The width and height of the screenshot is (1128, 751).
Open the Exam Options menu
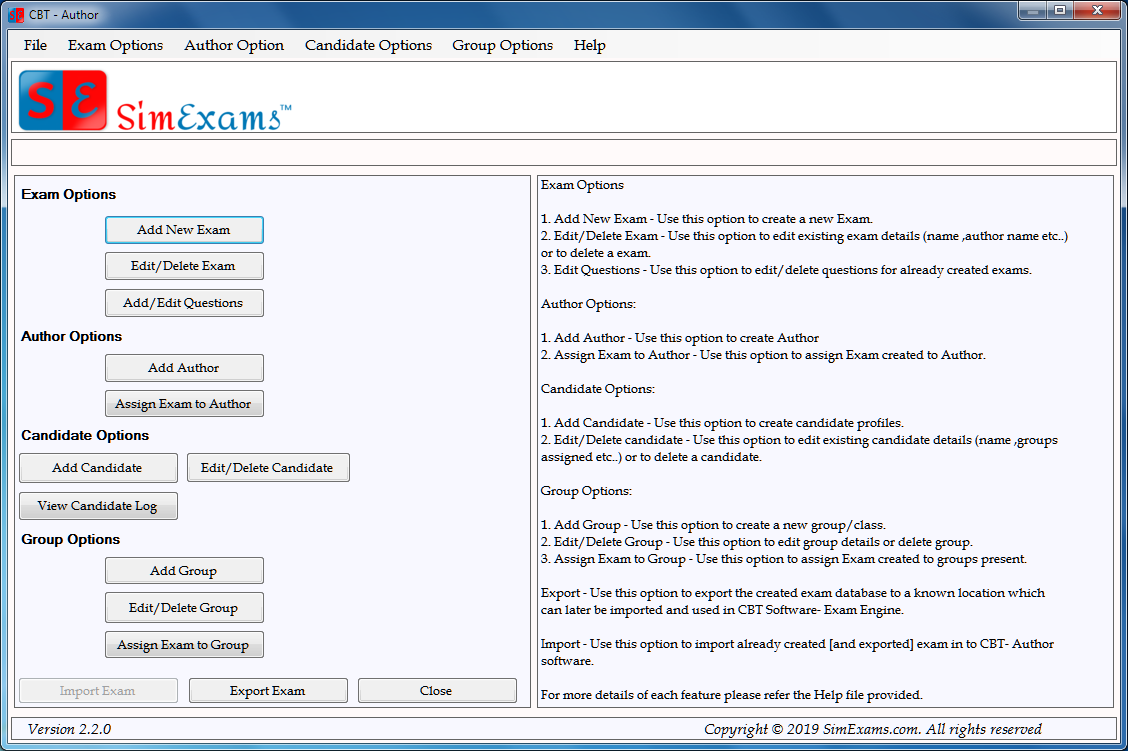tap(115, 45)
